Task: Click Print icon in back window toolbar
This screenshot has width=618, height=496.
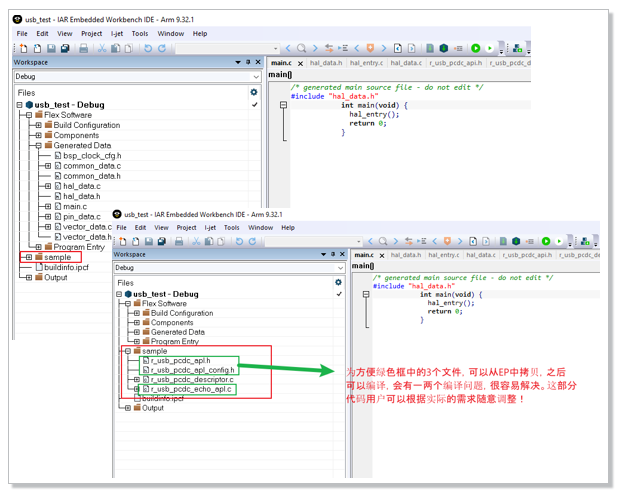Action: pyautogui.click(x=84, y=48)
